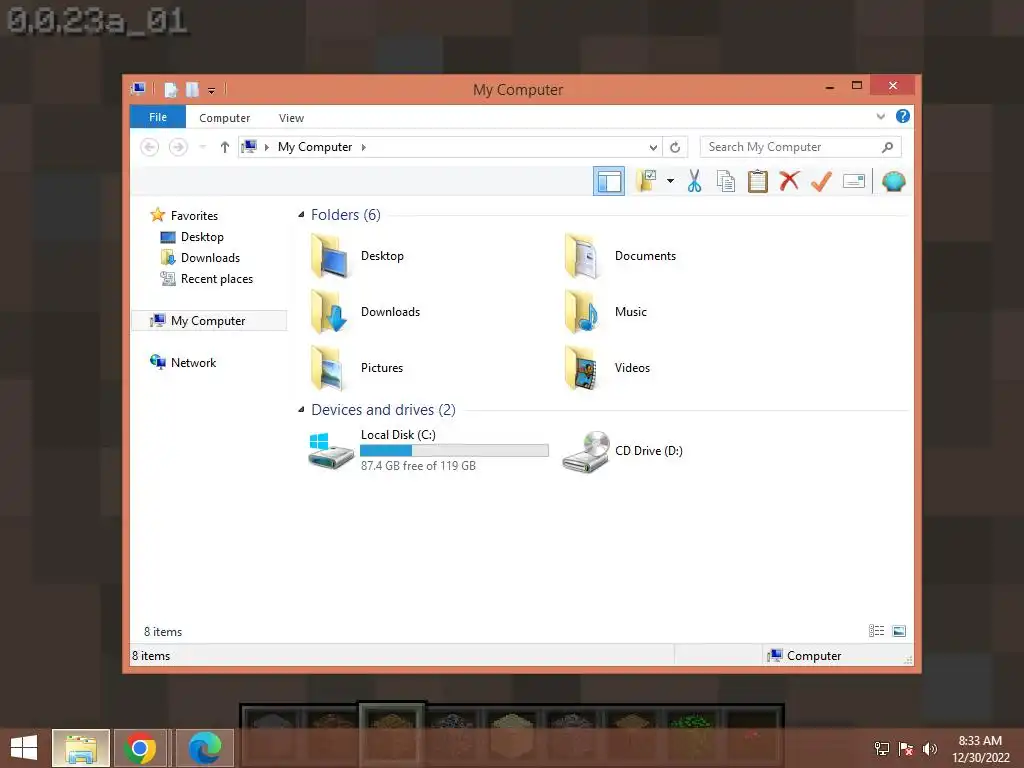Image resolution: width=1024 pixels, height=768 pixels.
Task: Select the Desktop folder icon
Action: pos(330,256)
